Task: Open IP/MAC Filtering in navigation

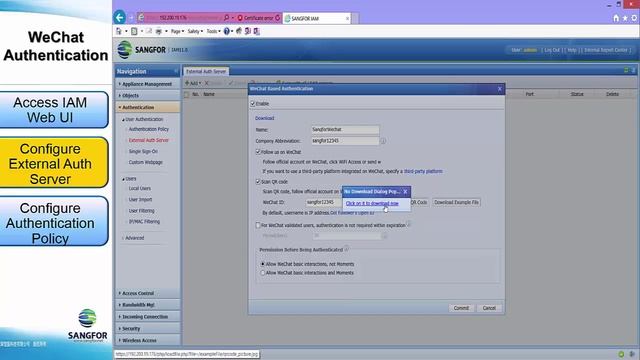Action: pyautogui.click(x=144, y=222)
